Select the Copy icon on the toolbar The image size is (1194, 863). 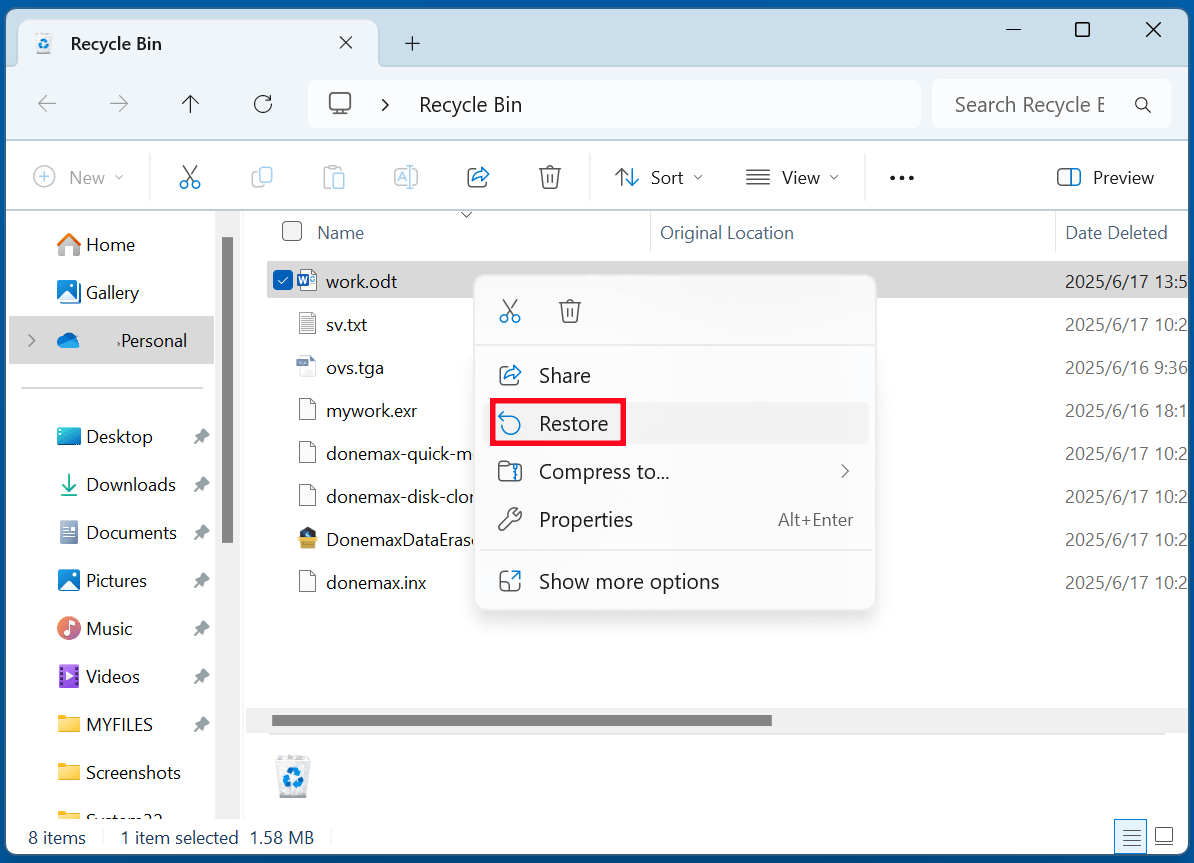262,177
